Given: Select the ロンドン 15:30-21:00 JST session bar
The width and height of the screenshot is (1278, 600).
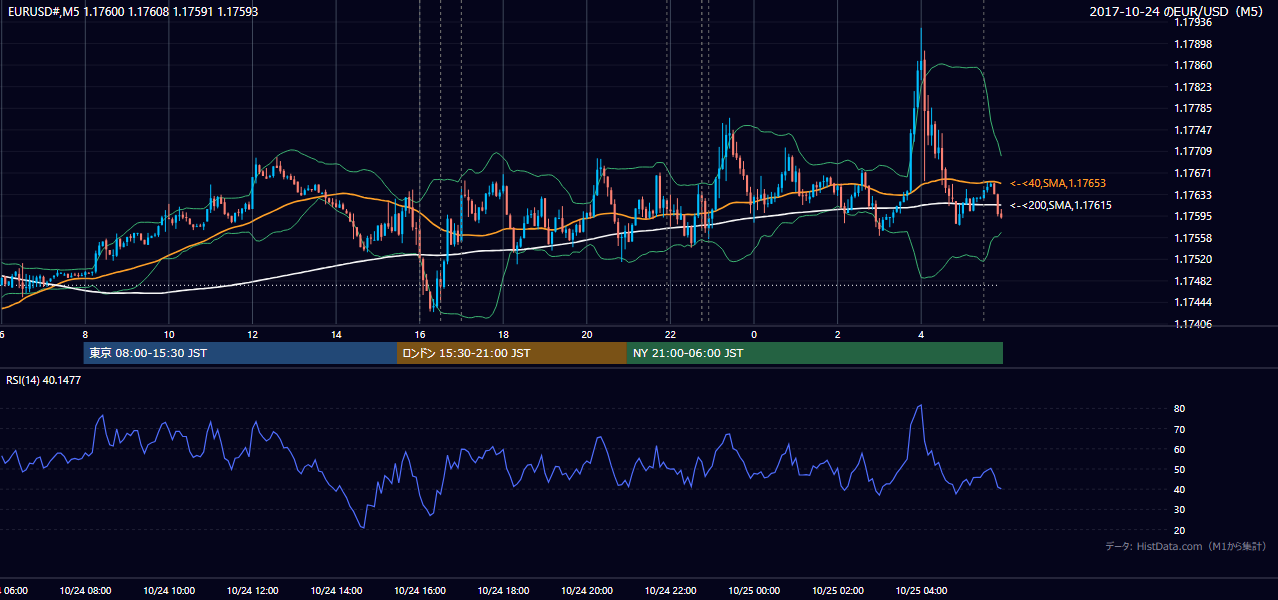Looking at the screenshot, I should (512, 353).
